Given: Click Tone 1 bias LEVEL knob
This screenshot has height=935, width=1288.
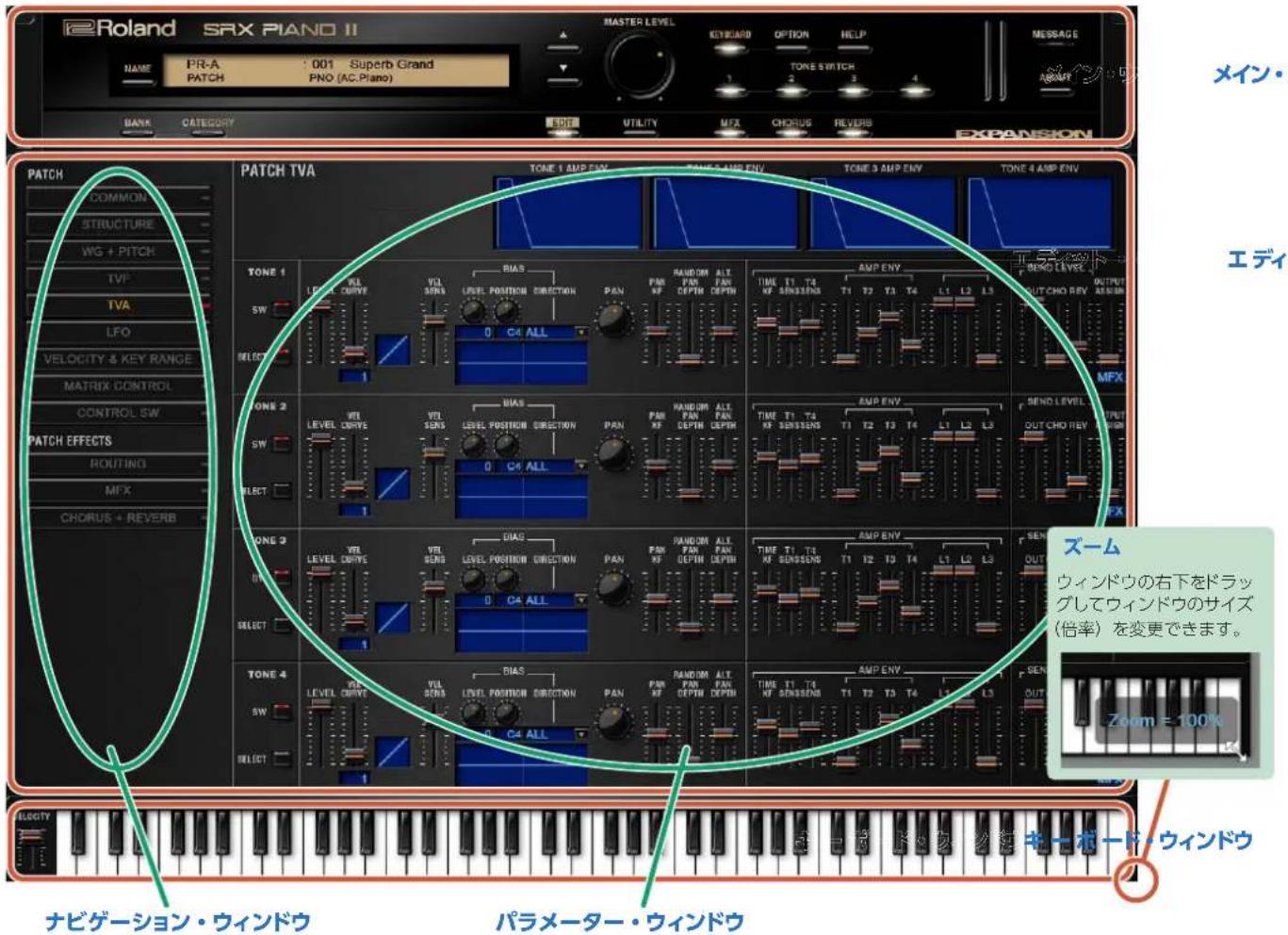Looking at the screenshot, I should 473,310.
